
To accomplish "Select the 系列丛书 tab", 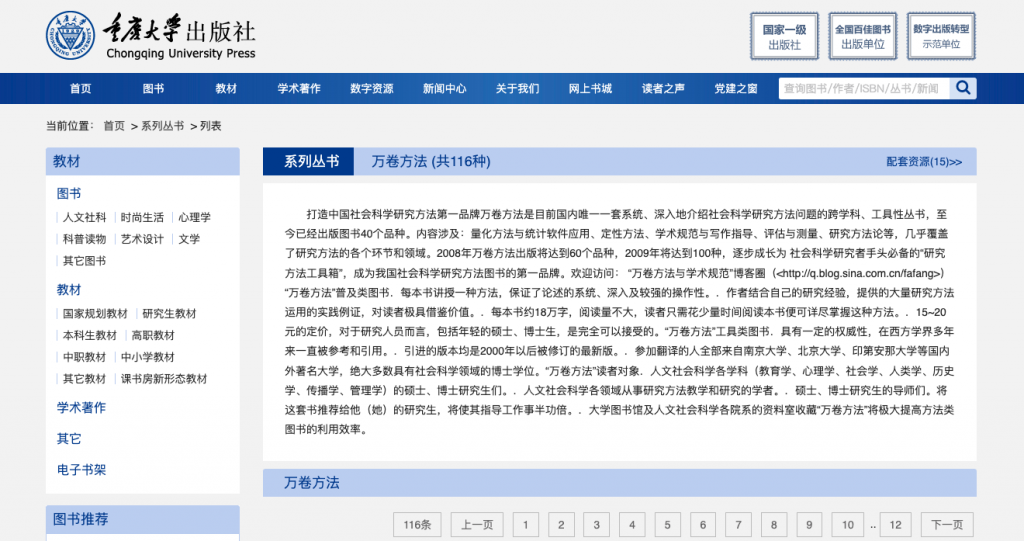I will click(308, 161).
